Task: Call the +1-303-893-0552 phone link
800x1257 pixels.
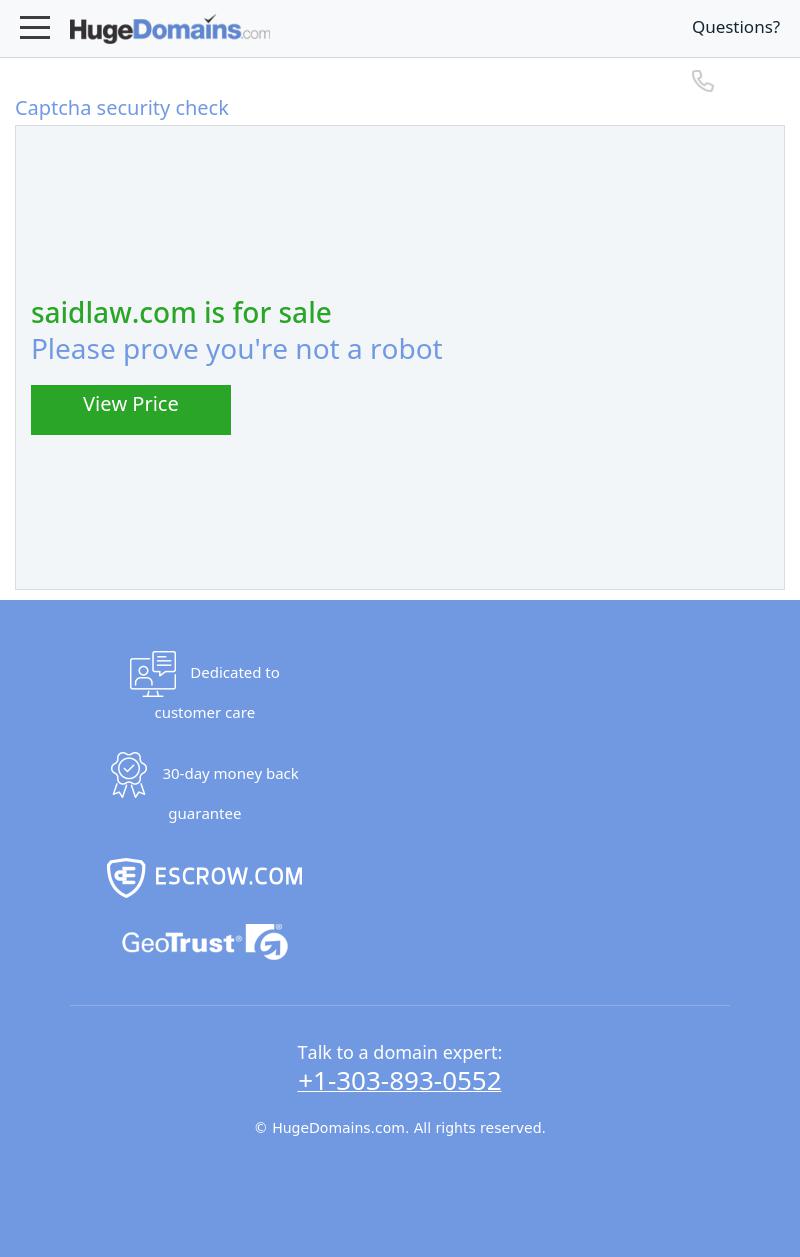Action: coord(399,1081)
